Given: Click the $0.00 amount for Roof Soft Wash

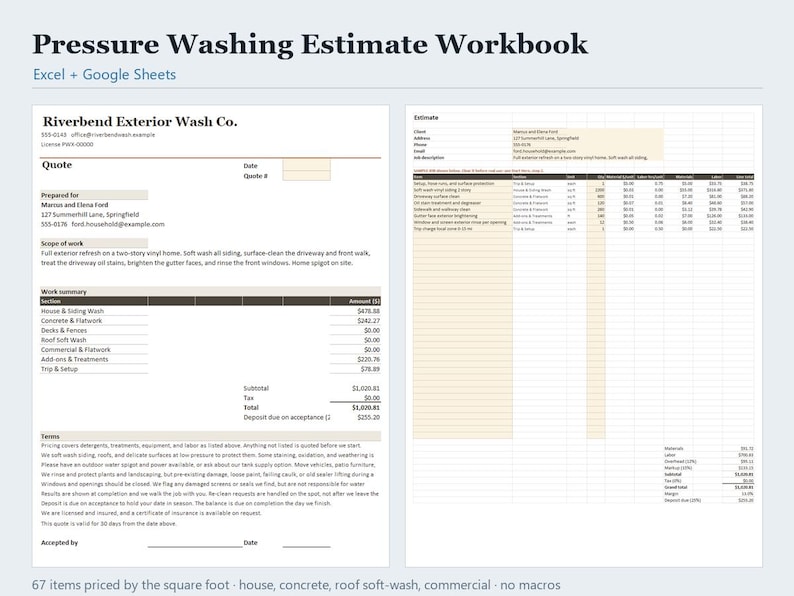Looking at the screenshot, I should pos(372,340).
